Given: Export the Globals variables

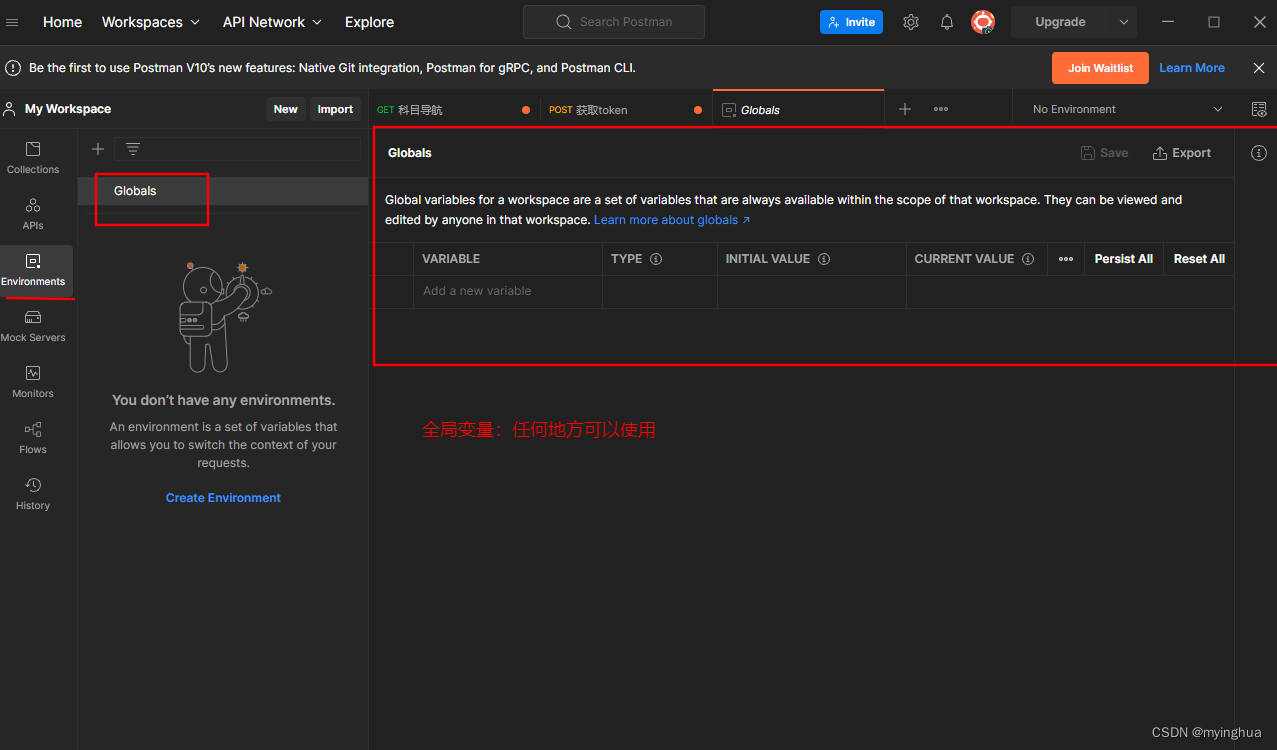Looking at the screenshot, I should [1182, 153].
